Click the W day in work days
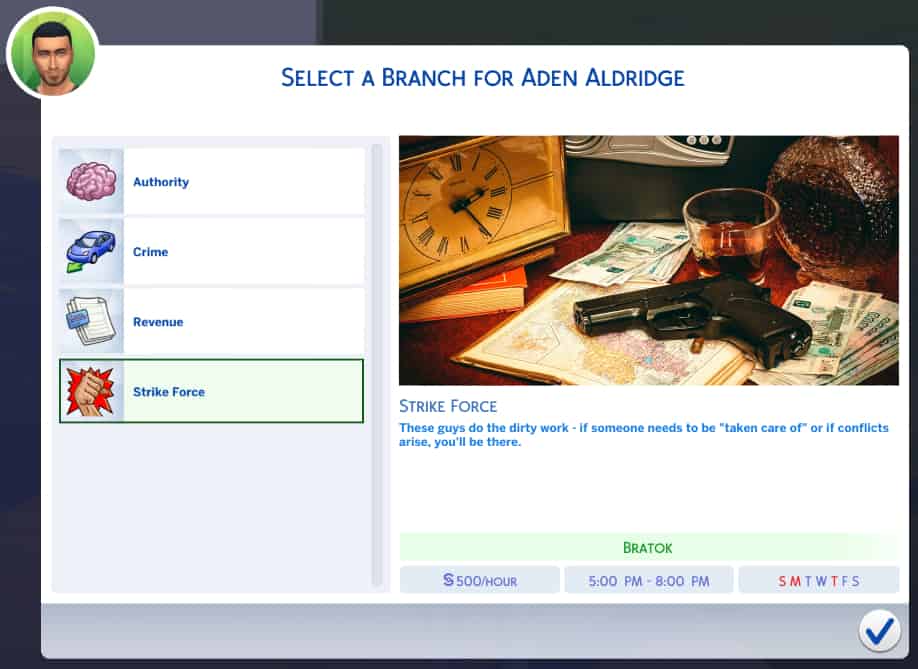 click(x=821, y=581)
